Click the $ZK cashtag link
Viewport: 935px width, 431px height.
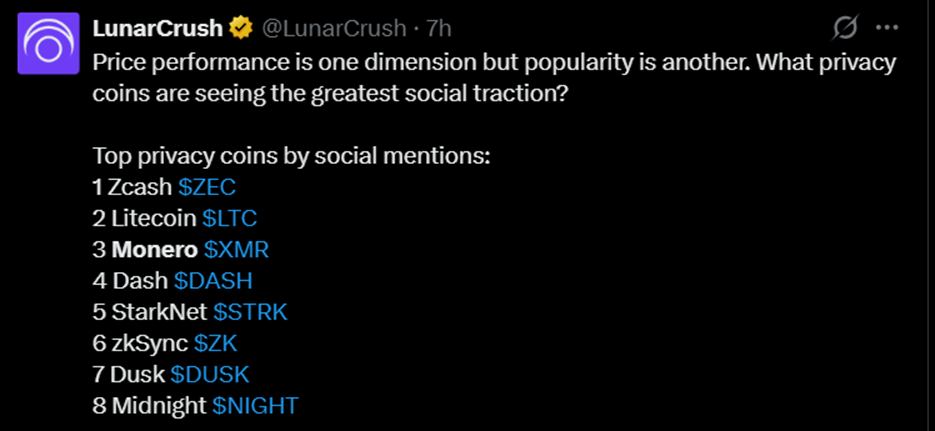click(x=215, y=342)
